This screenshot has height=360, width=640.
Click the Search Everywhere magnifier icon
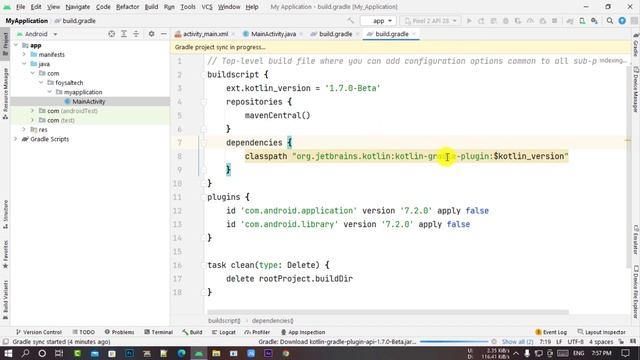click(610, 20)
